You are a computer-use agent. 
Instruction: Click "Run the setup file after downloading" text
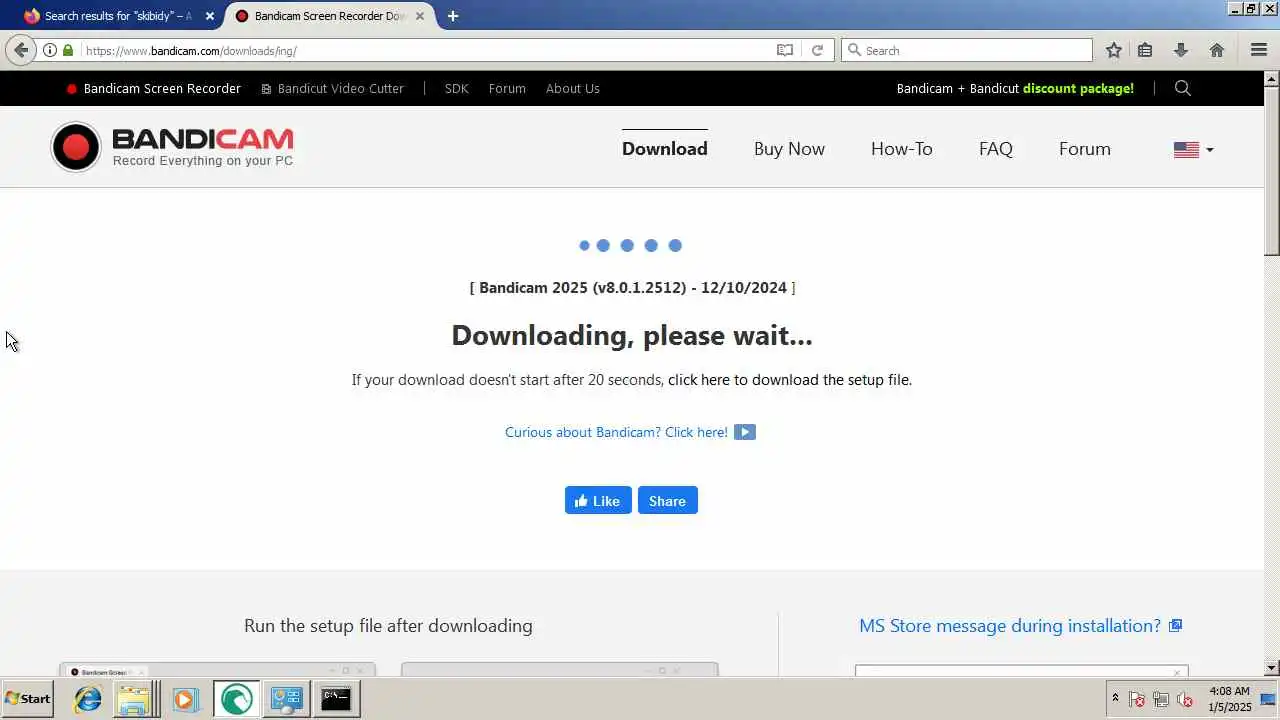click(x=388, y=626)
